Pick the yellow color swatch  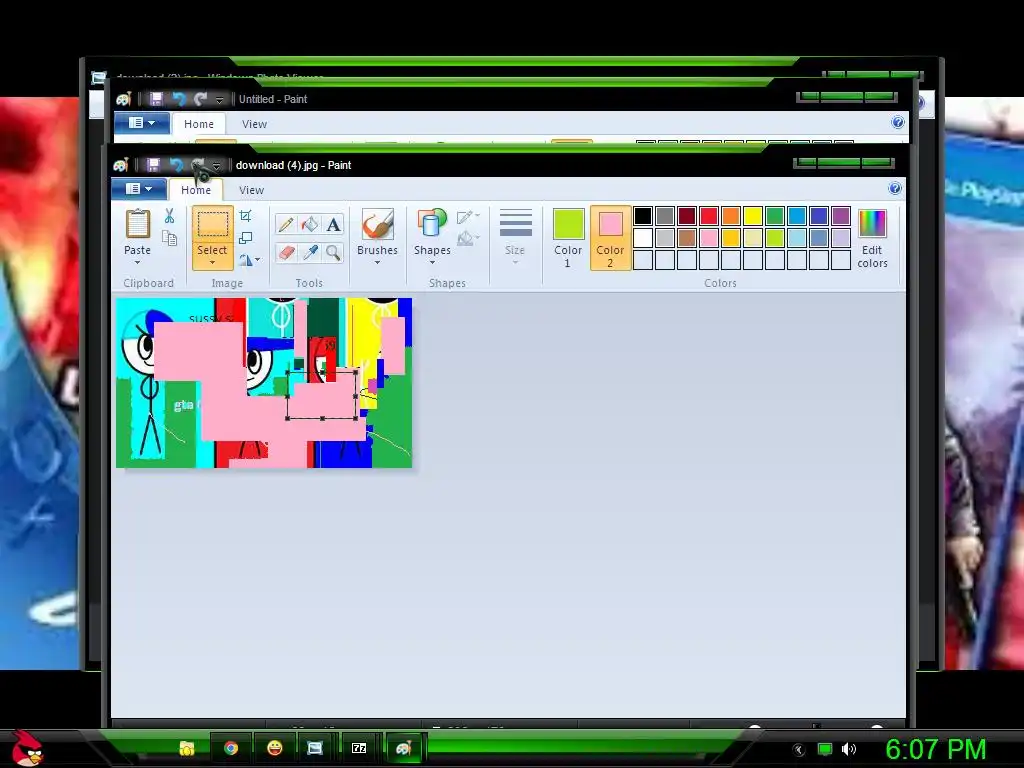(753, 216)
